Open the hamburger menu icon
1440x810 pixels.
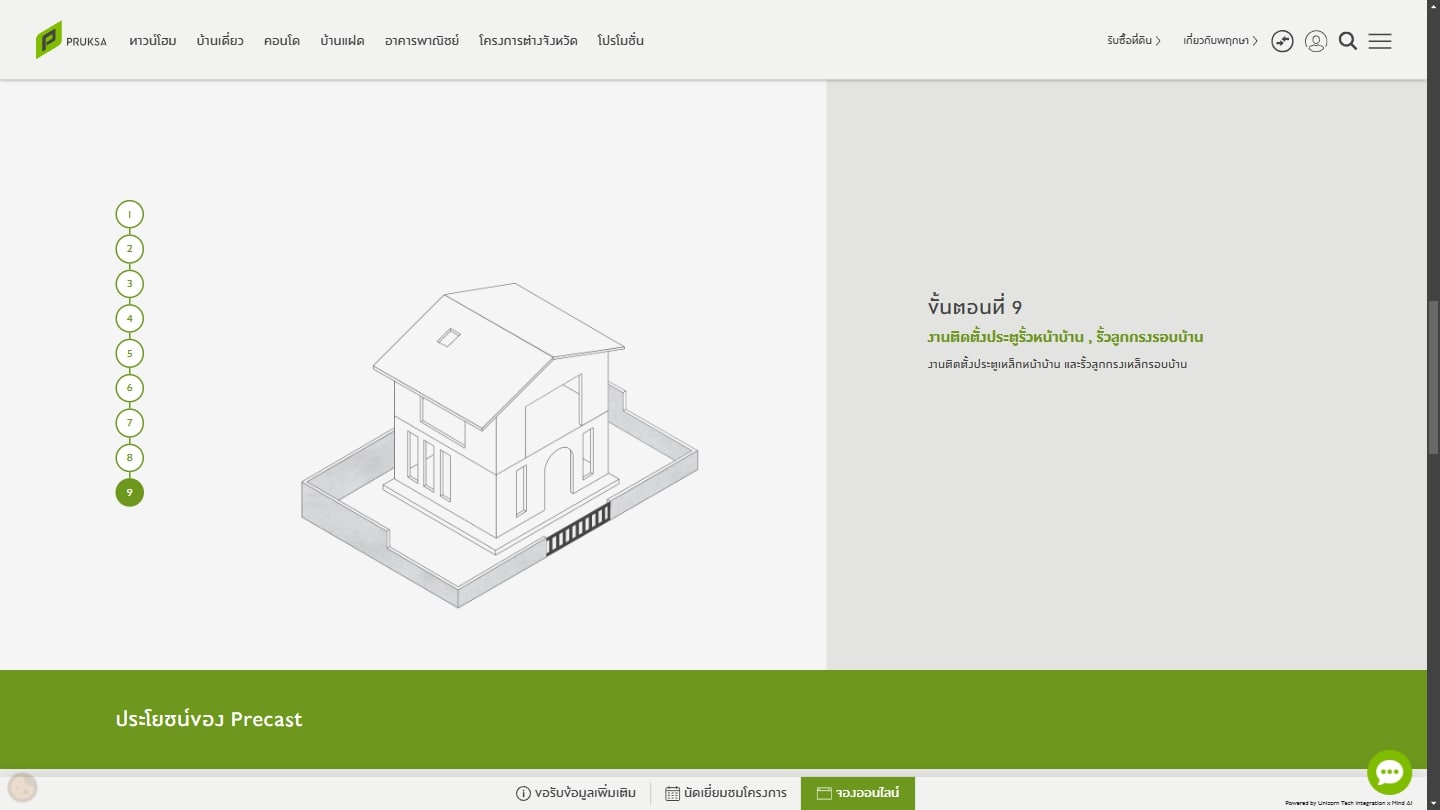(x=1380, y=41)
